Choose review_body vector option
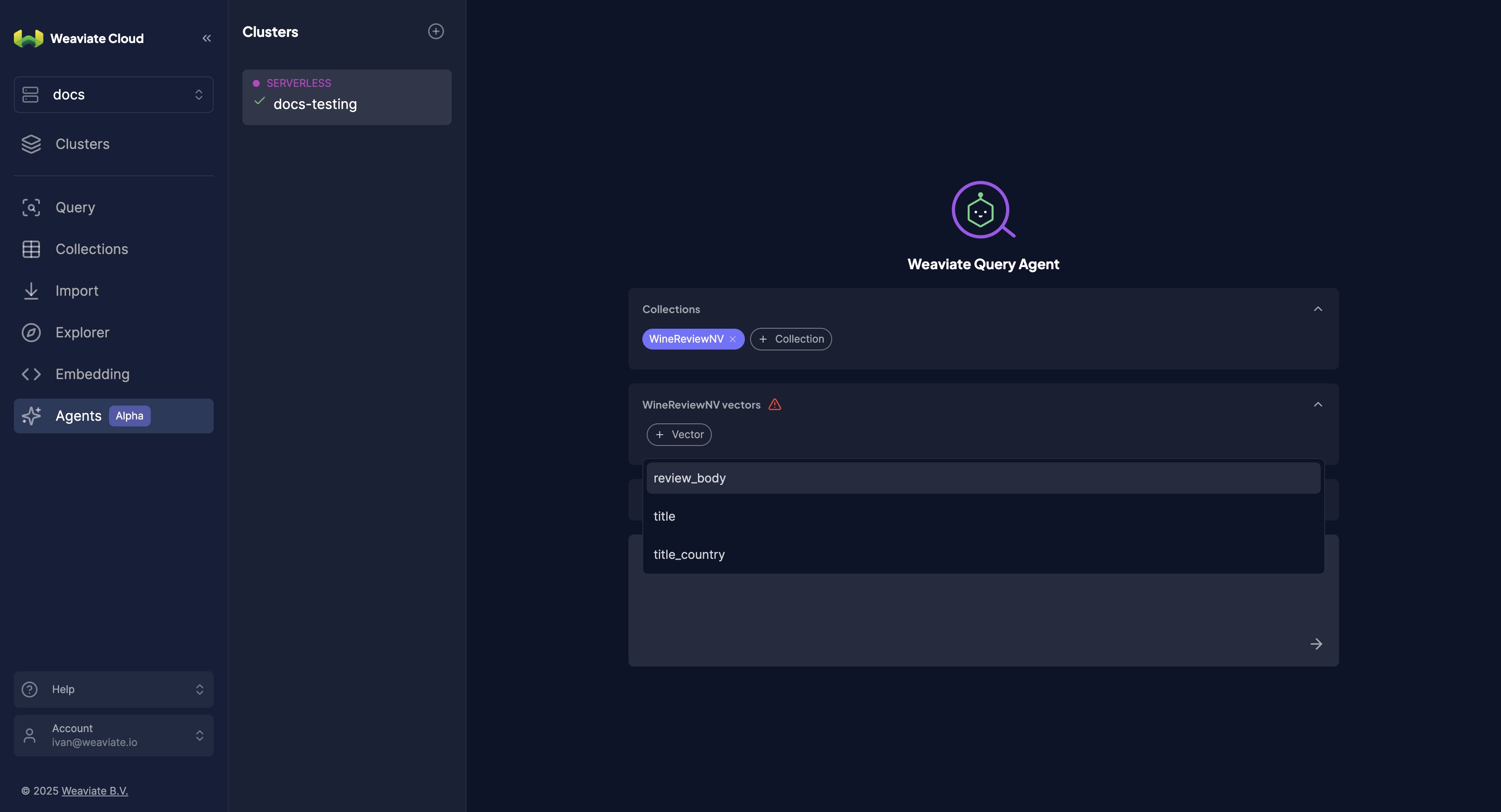 [983, 478]
